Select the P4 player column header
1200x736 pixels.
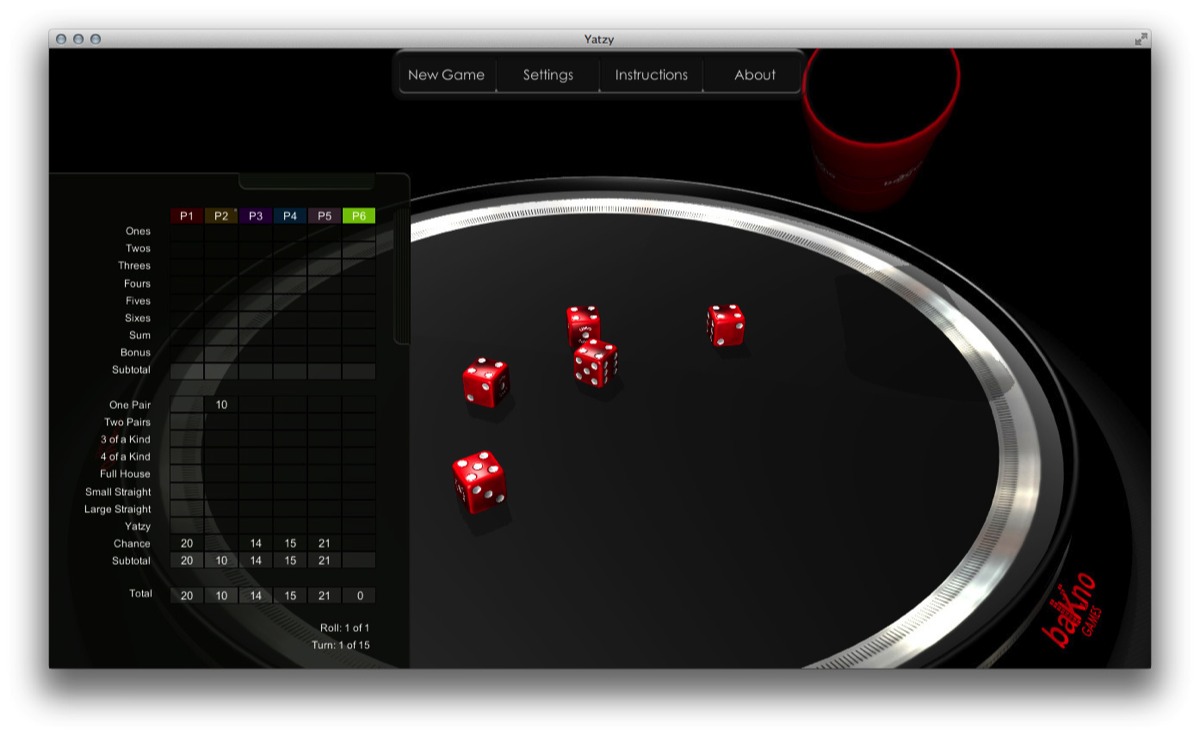(x=290, y=216)
